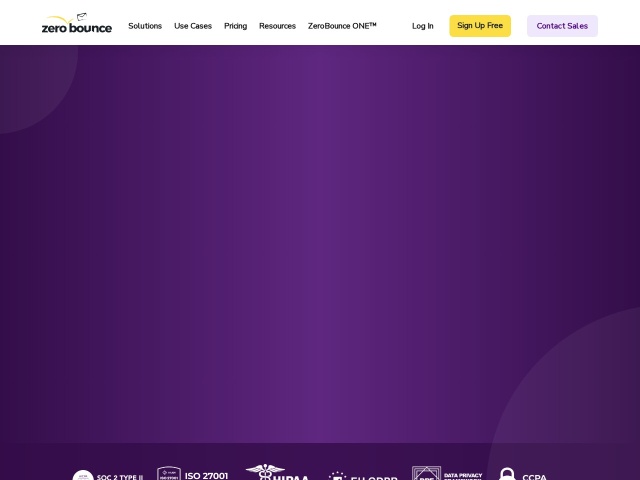The width and height of the screenshot is (640, 480).
Task: Open the Resources menu
Action: [278, 26]
